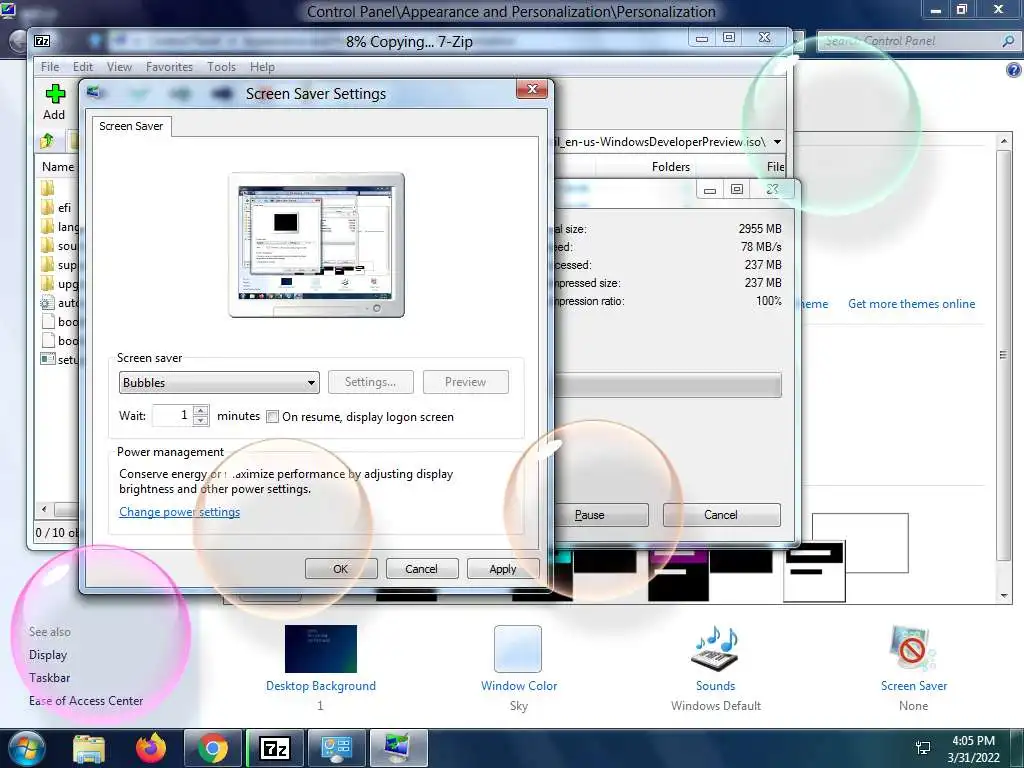
Task: Open the taskbar clock and date
Action: 973,749
